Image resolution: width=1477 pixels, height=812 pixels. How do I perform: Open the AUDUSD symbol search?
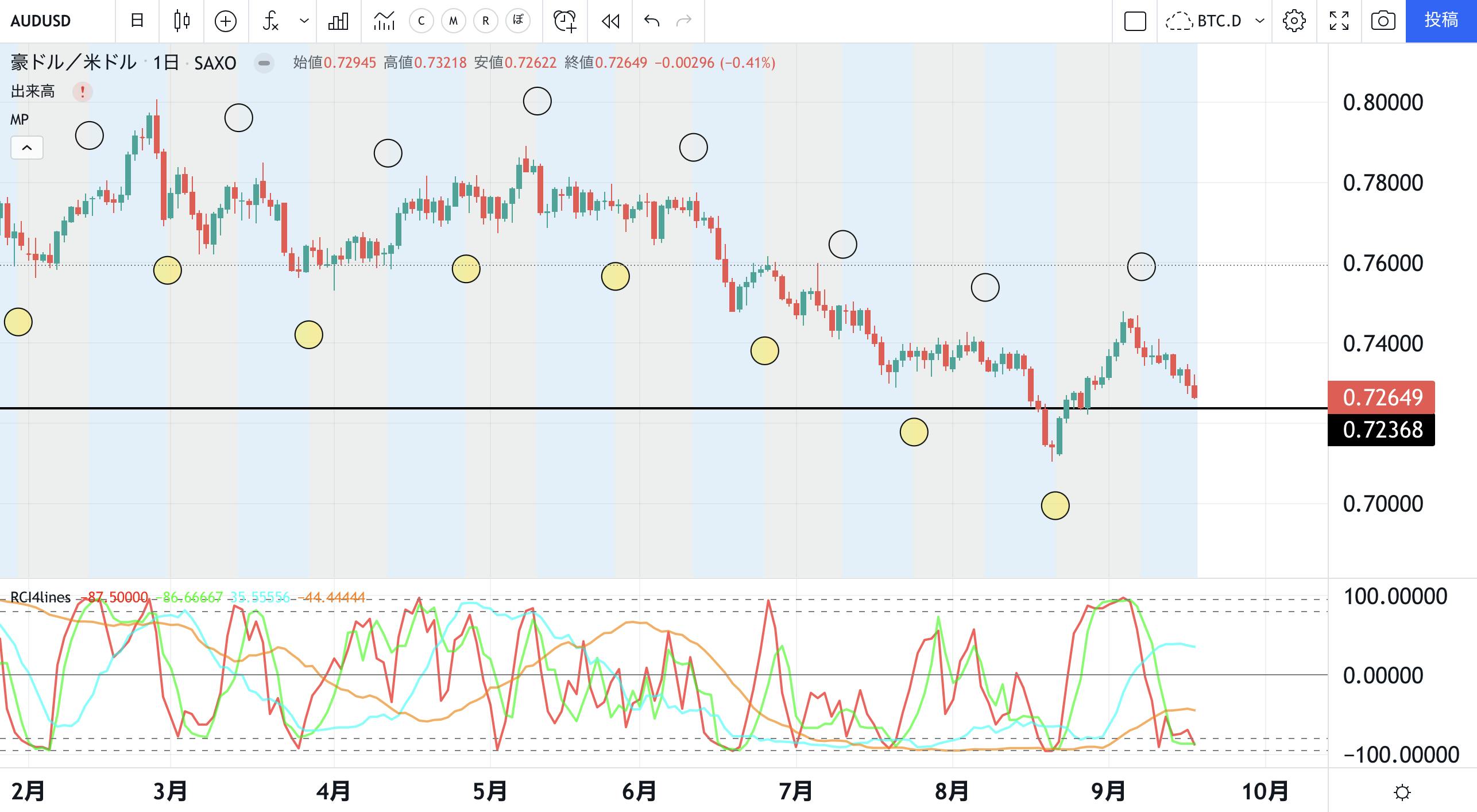point(41,21)
